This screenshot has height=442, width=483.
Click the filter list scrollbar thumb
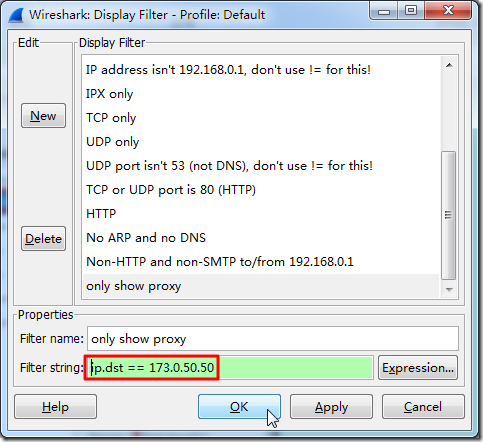tap(449, 215)
